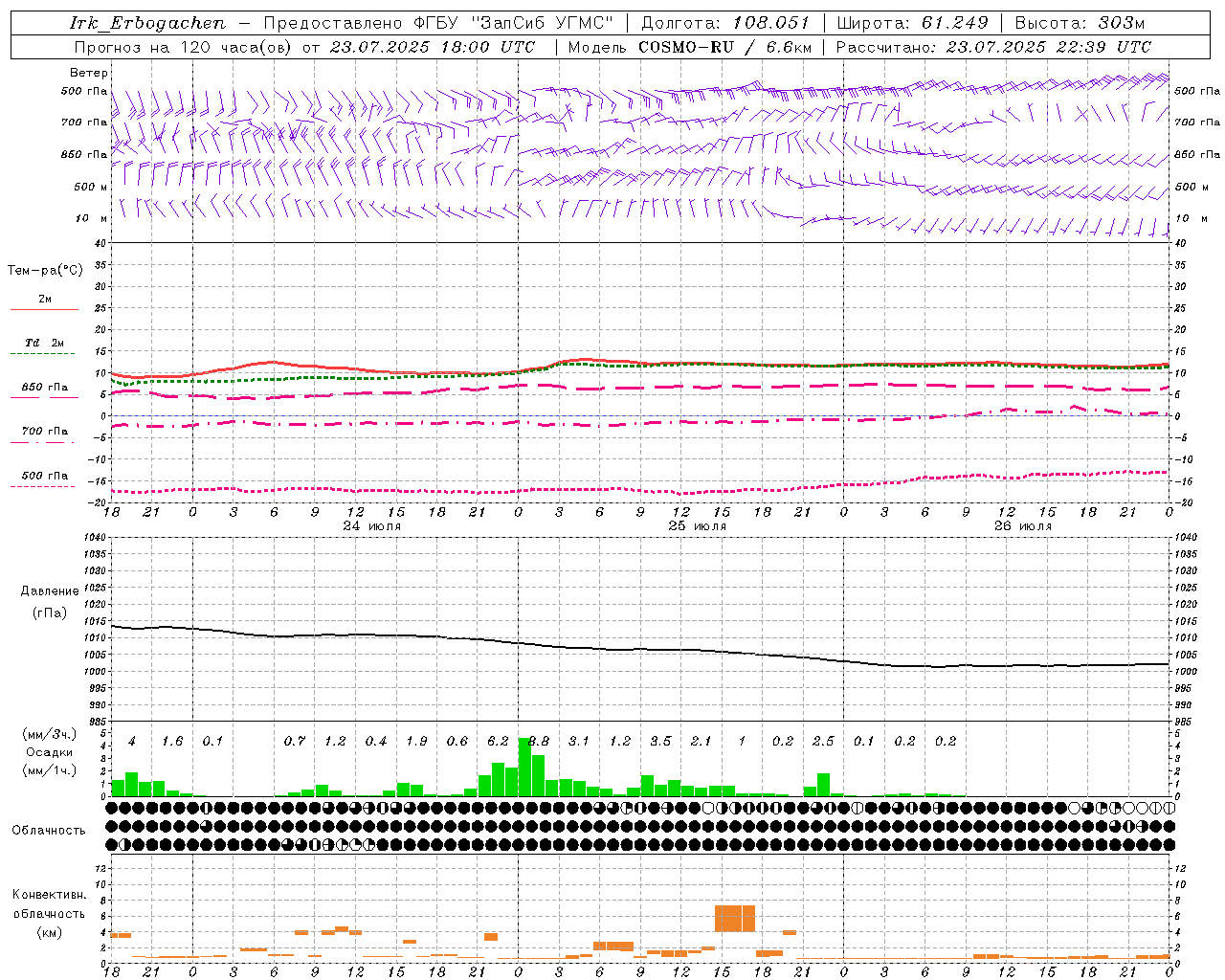This screenshot has width=1225, height=980.
Task: Click the 3-hour precipitation value '1.6'
Action: tap(172, 742)
